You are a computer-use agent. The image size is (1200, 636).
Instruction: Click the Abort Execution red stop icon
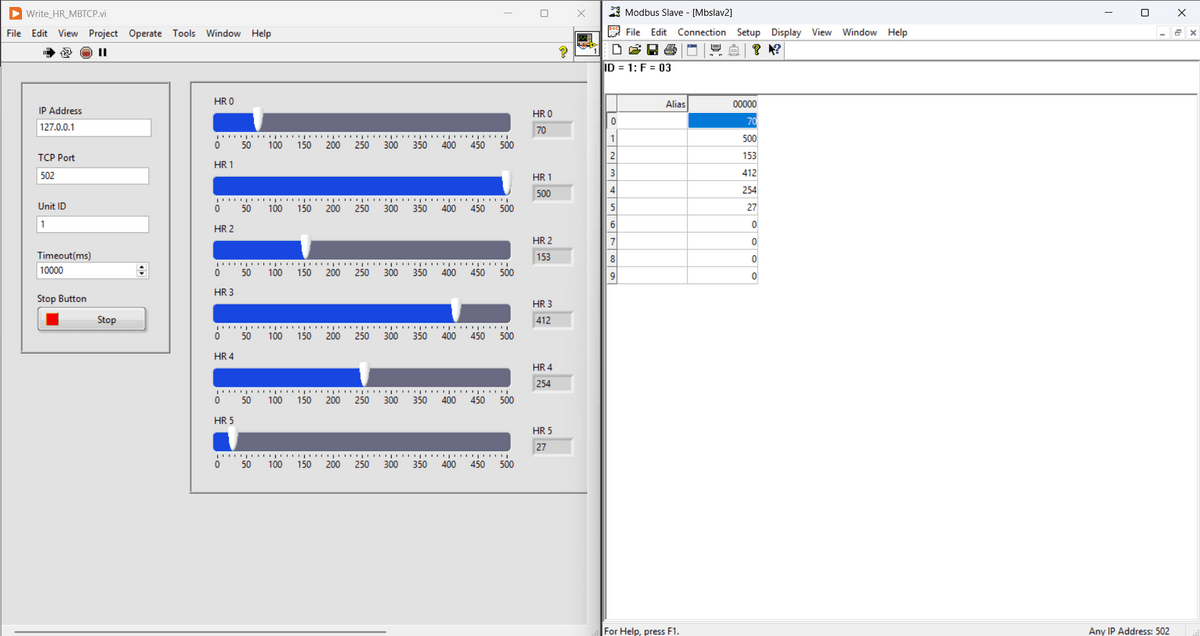[85, 52]
